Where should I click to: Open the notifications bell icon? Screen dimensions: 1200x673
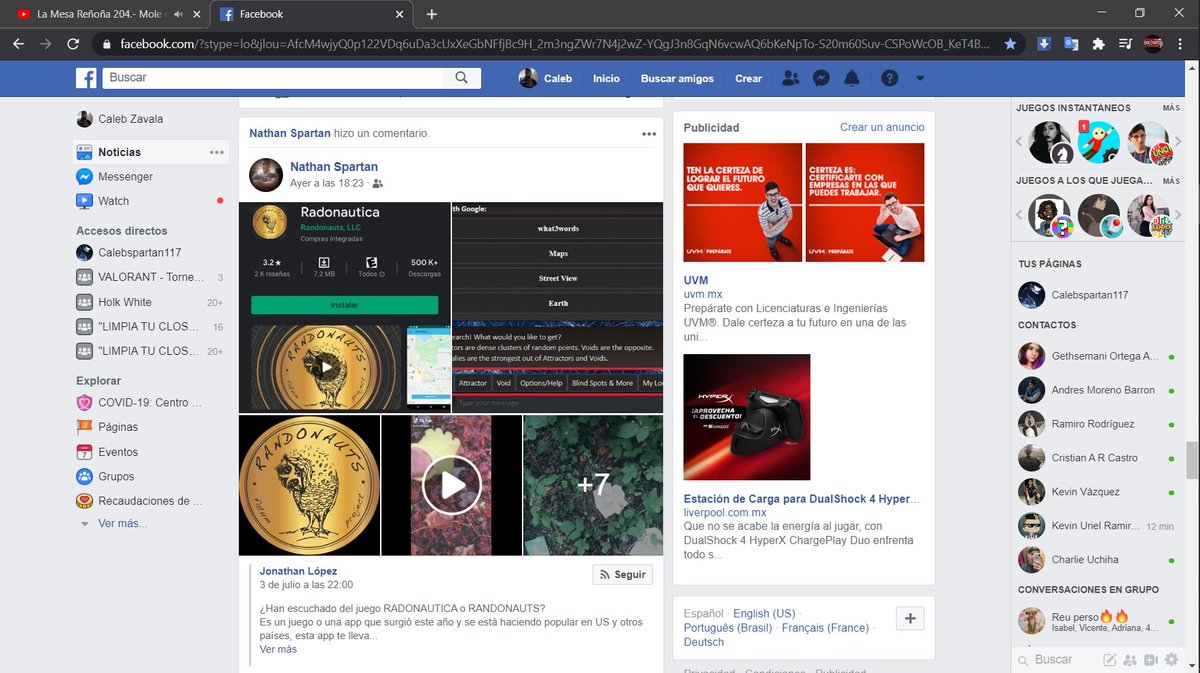(852, 78)
